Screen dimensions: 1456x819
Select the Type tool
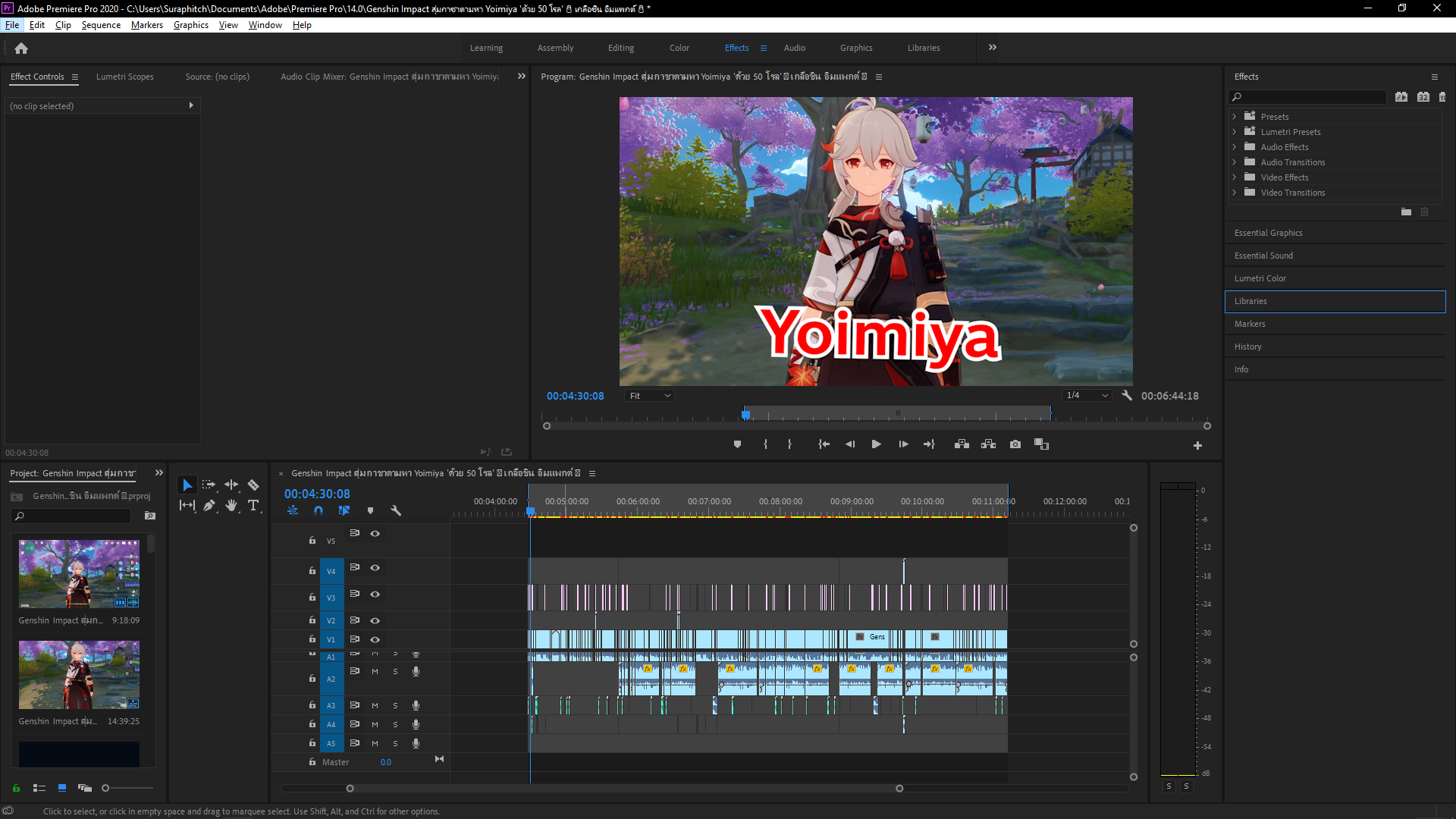pos(253,505)
